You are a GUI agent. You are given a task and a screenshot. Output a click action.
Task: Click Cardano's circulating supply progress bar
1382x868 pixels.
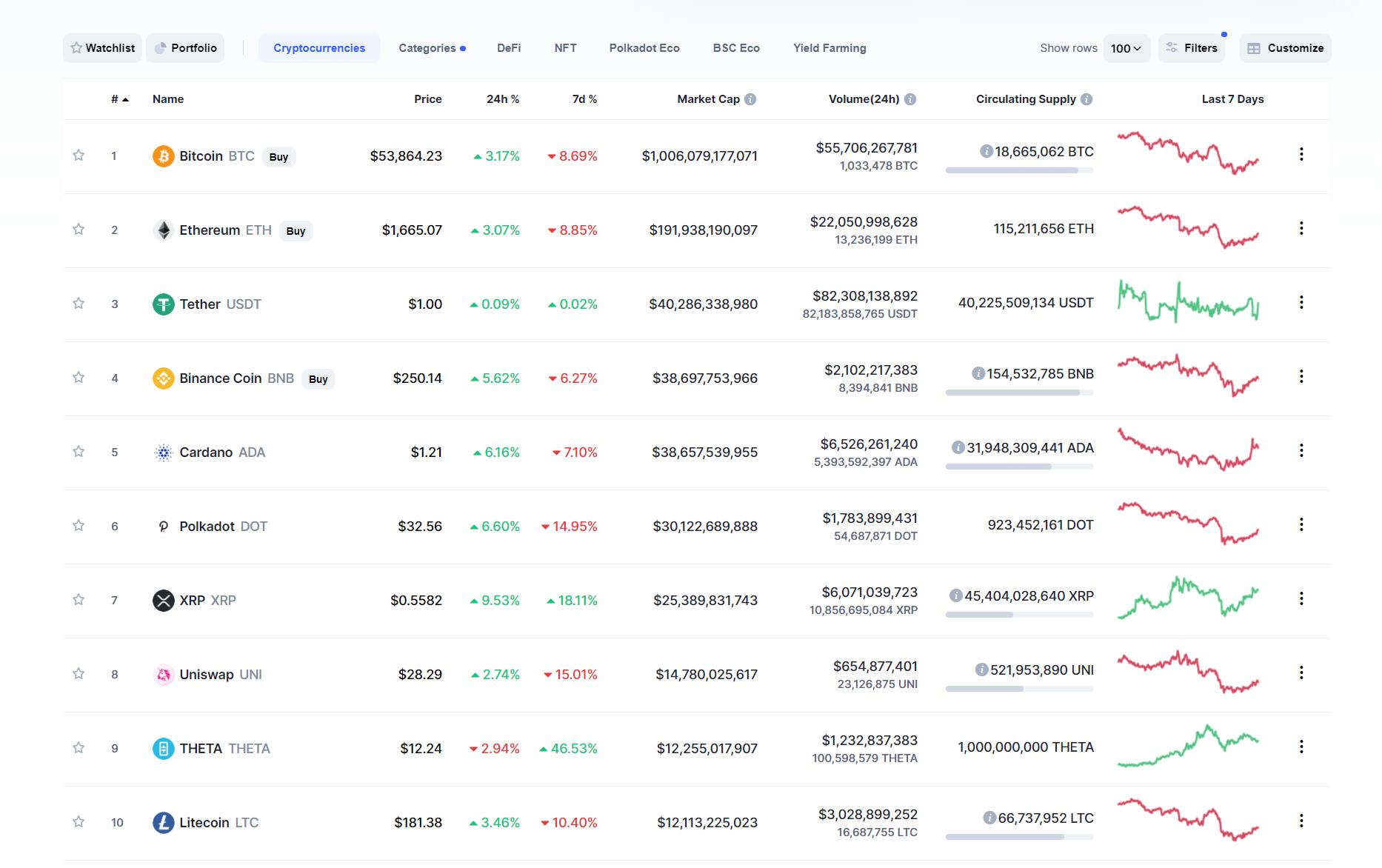point(1019,467)
